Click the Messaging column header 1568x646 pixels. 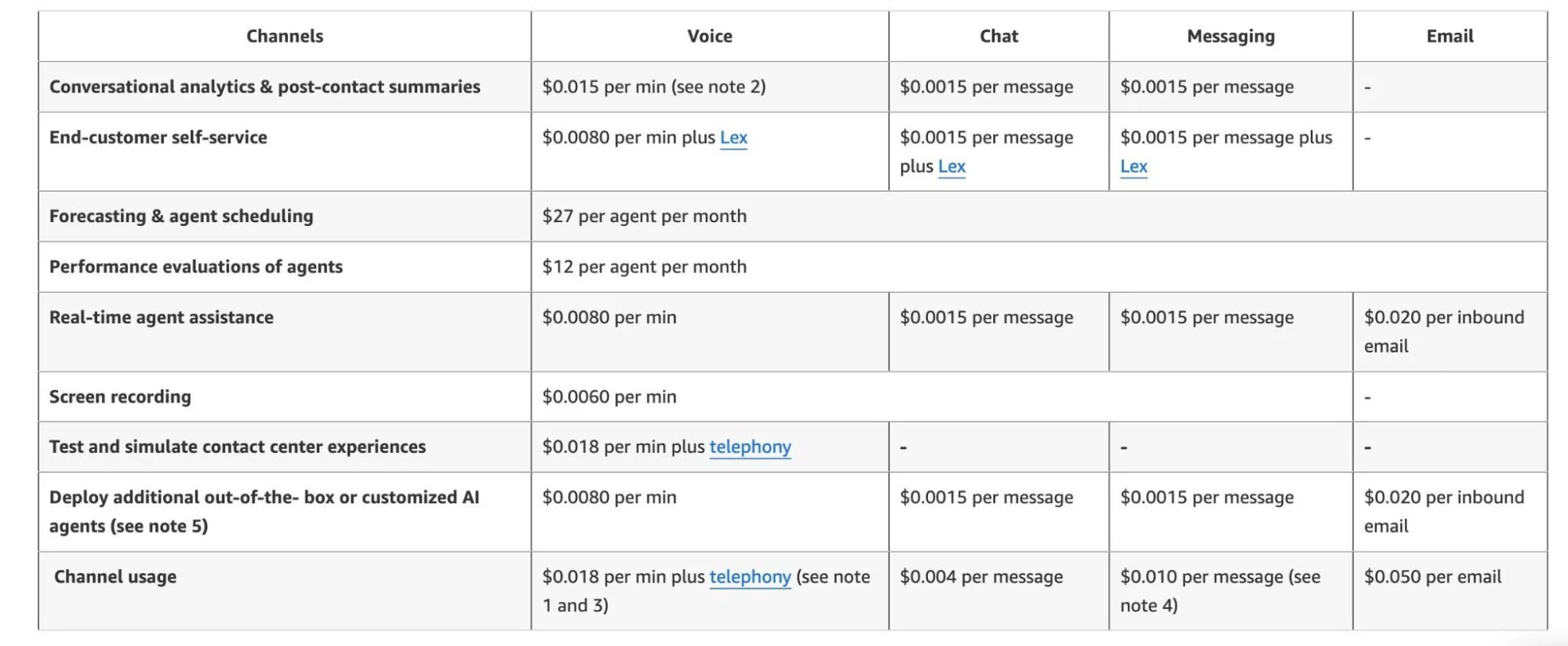tap(1230, 36)
